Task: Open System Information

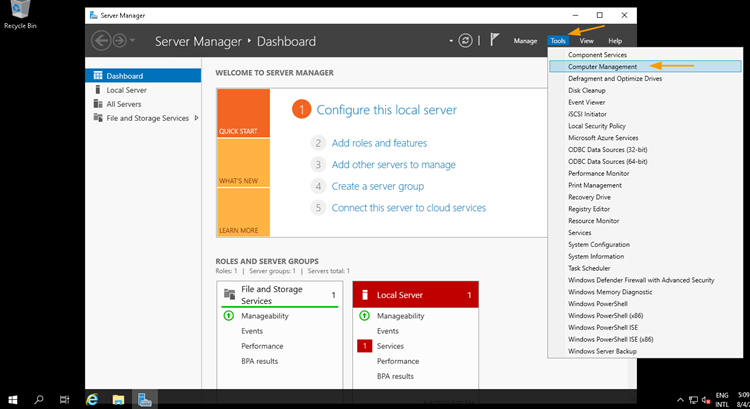Action: (x=596, y=256)
